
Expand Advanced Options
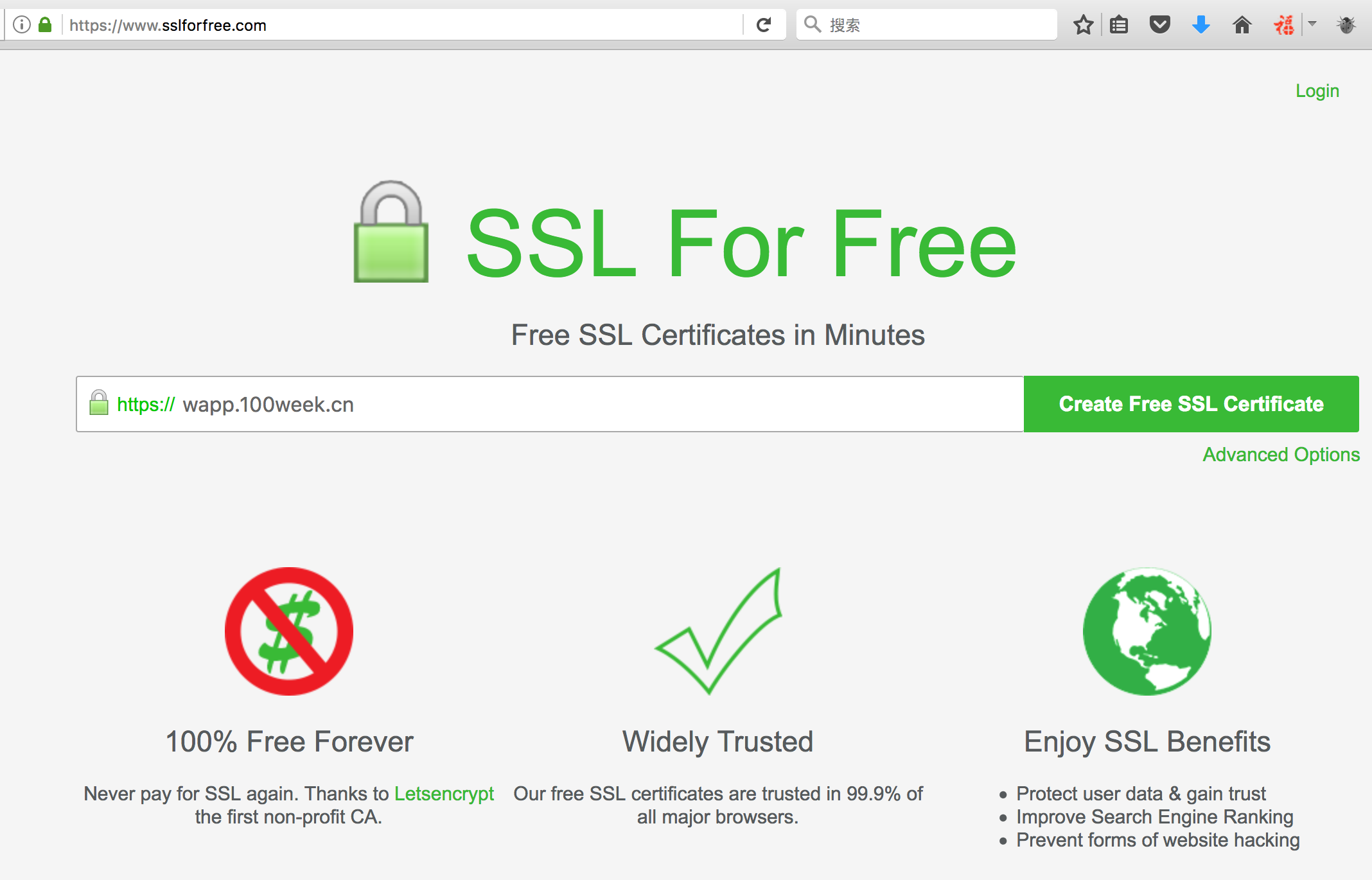(x=1281, y=454)
